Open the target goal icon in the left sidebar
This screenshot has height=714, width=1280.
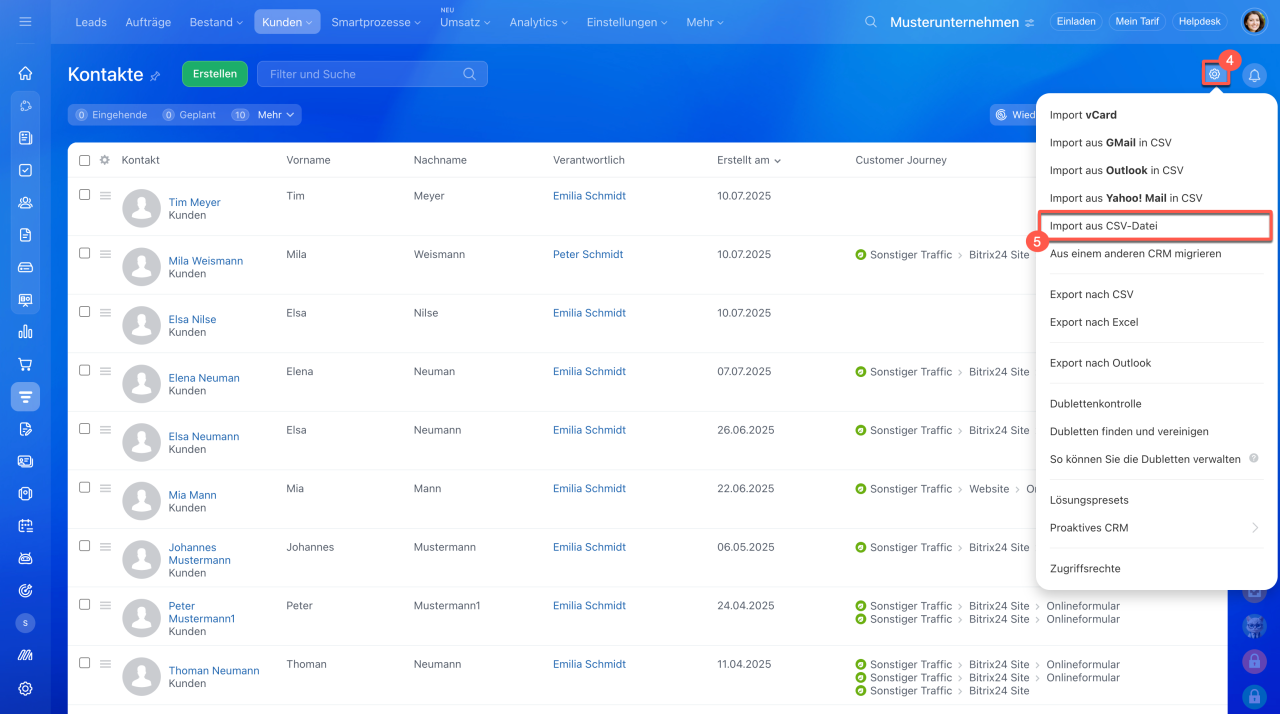(25, 591)
